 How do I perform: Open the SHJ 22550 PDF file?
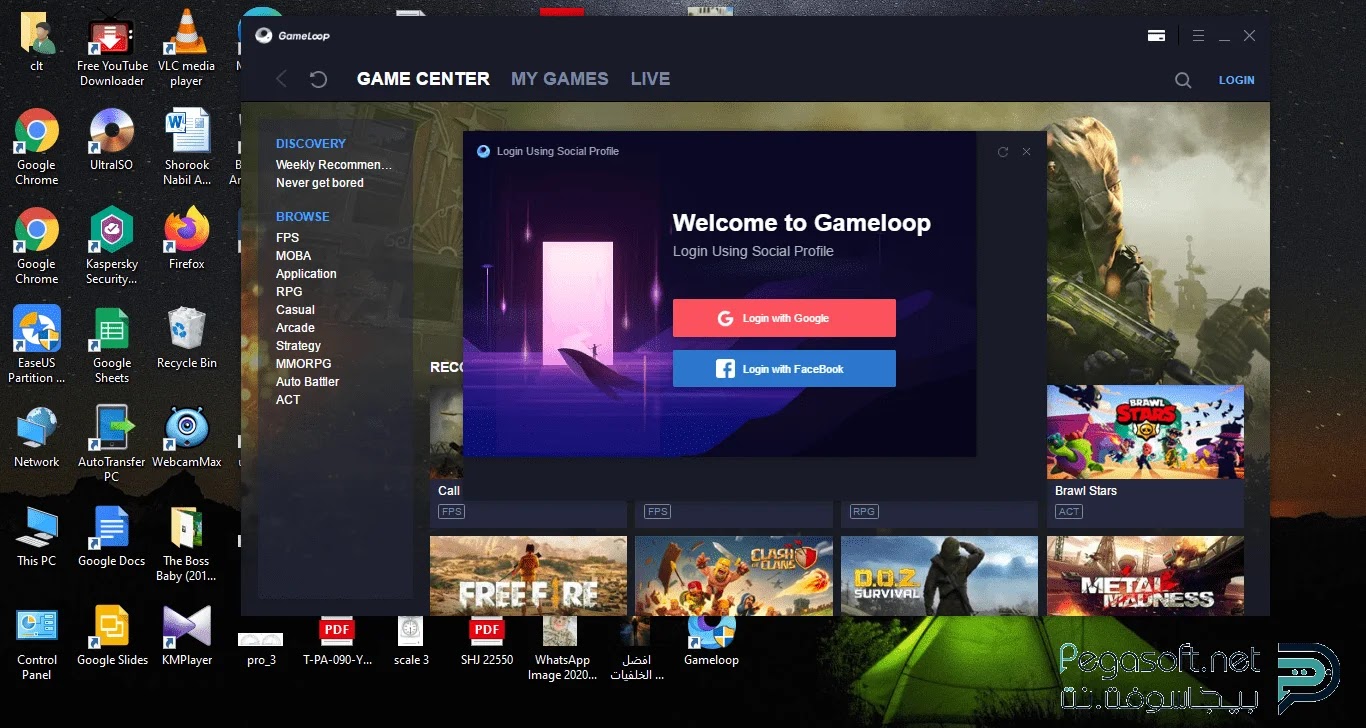487,641
